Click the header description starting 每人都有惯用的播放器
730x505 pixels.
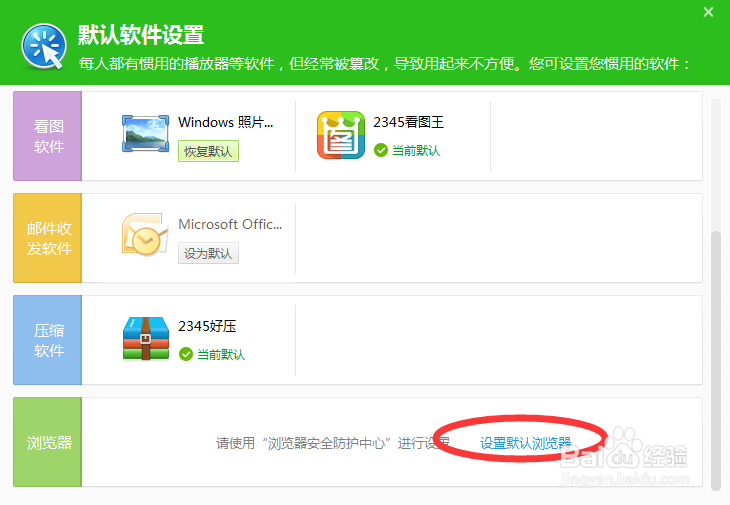coord(384,63)
